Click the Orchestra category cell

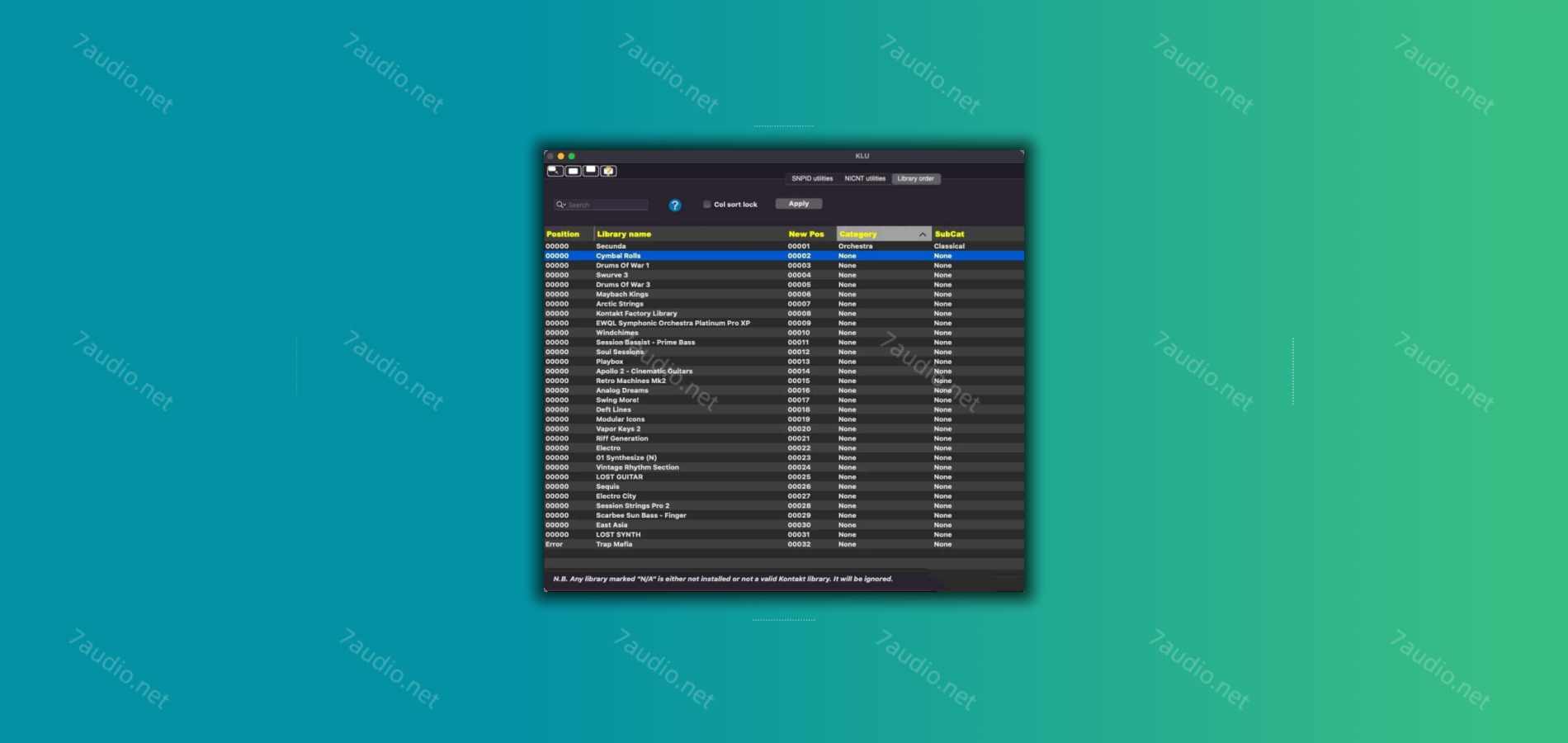856,246
